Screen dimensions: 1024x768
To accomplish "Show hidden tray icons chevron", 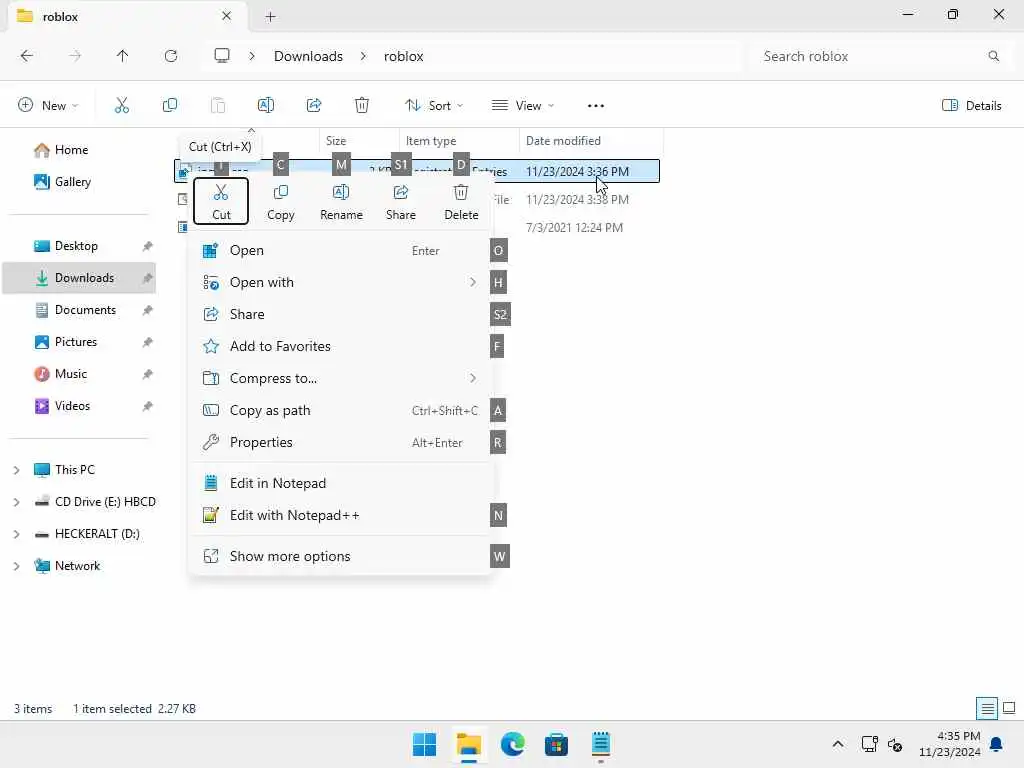I will tap(838, 744).
